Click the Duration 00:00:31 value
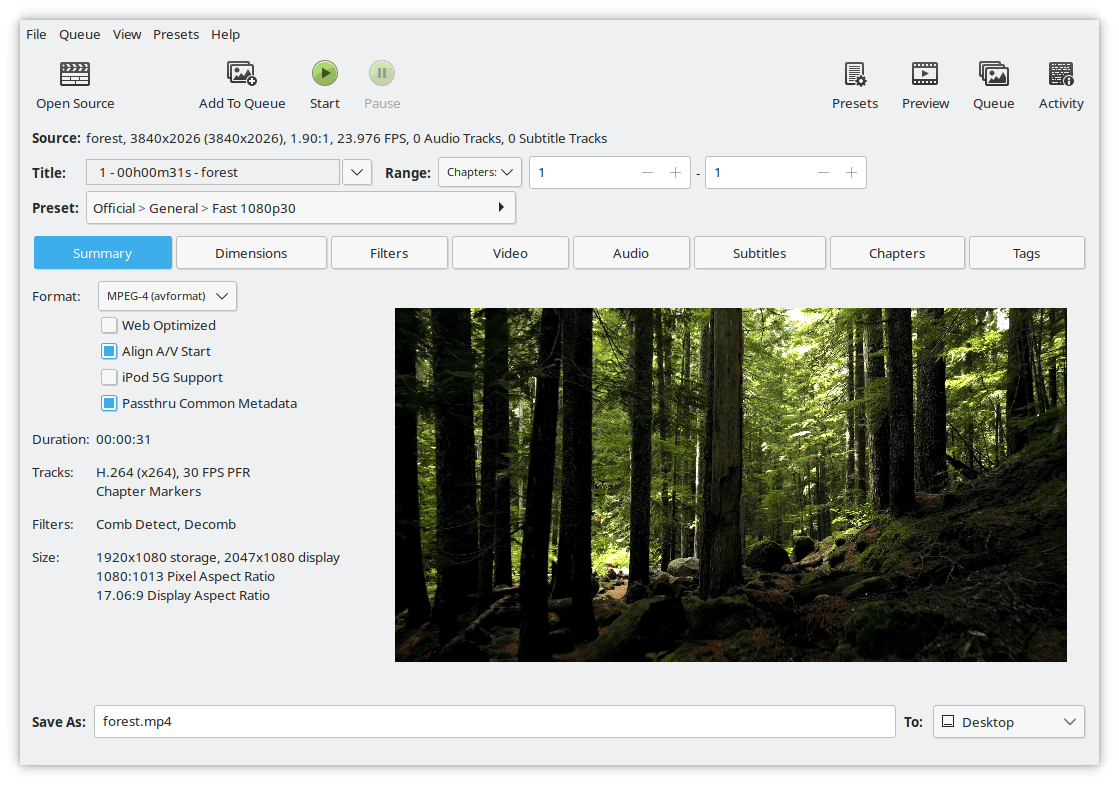The width and height of the screenshot is (1119, 785). coord(123,440)
